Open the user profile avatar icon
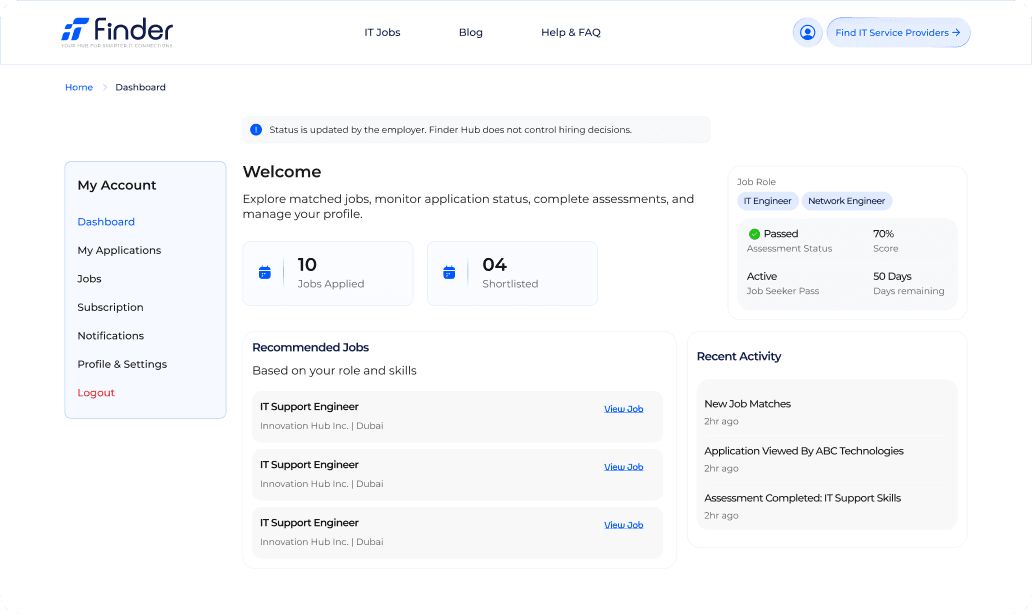This screenshot has width=1032, height=614. coord(808,32)
